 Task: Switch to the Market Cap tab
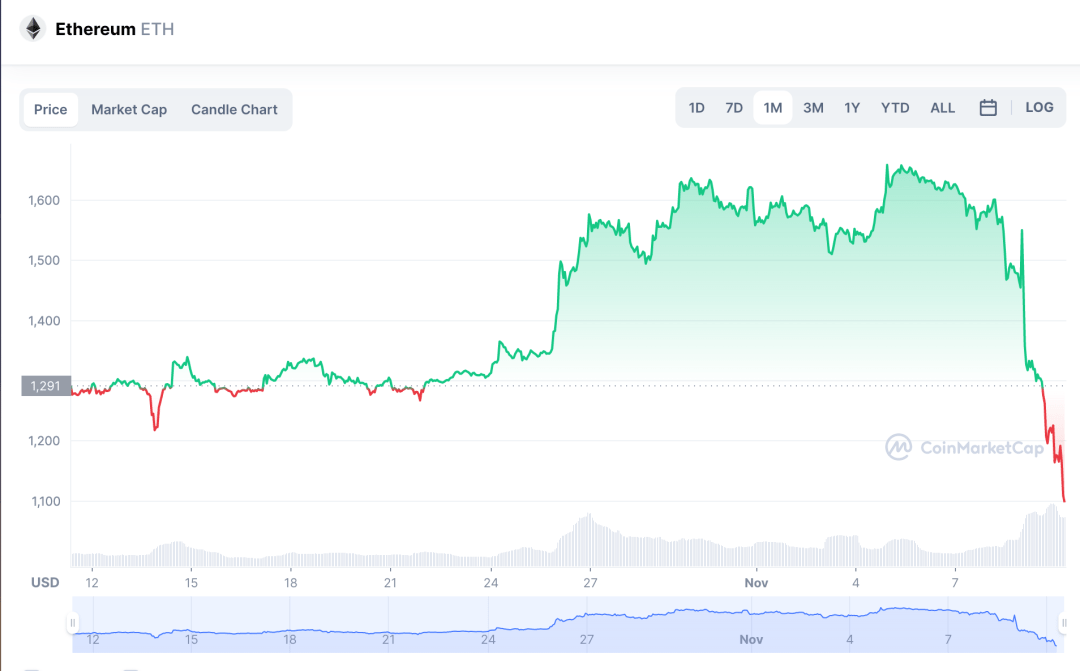tap(129, 109)
